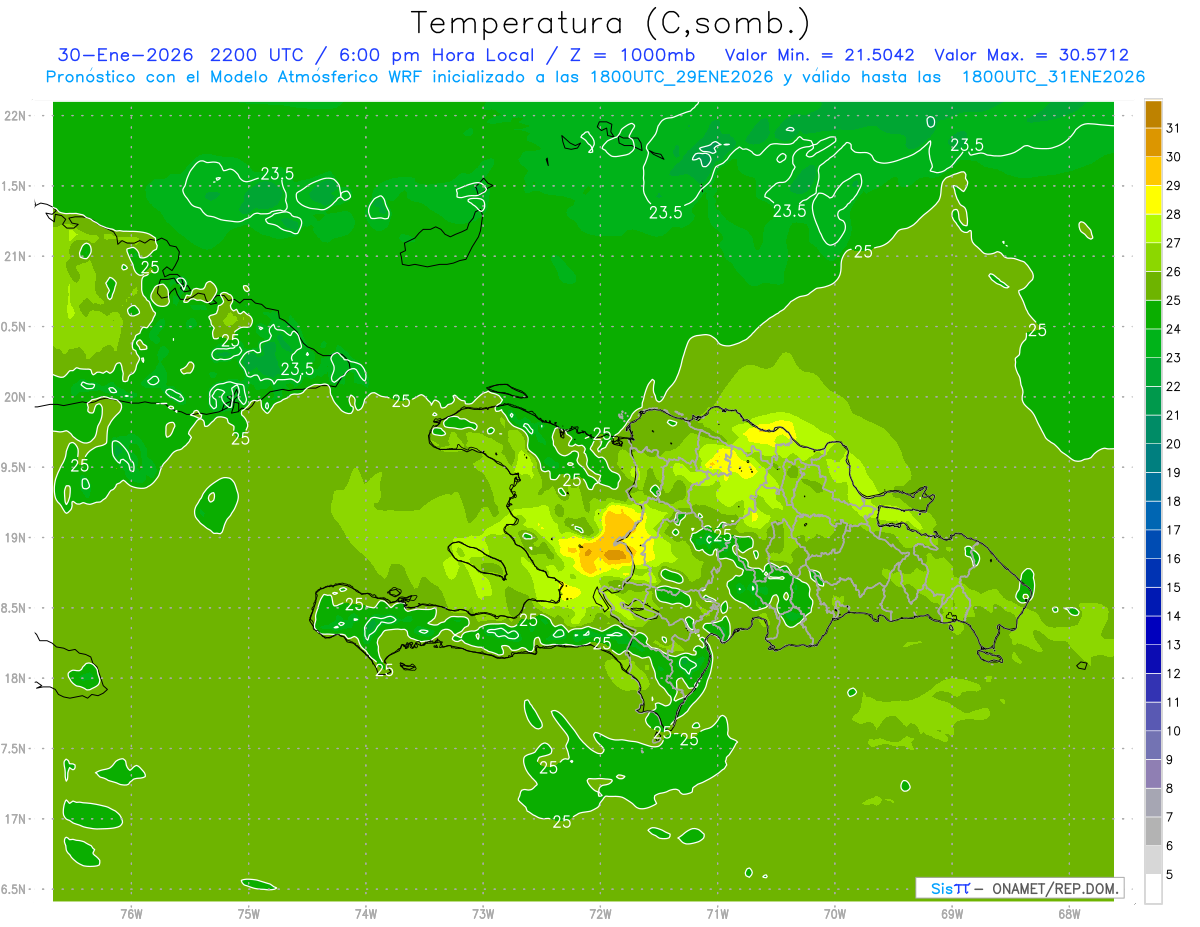Screen dimensions: 1200x927
Task: Click the orange legend swatch between 30 and 31
Action: pos(1153,142)
